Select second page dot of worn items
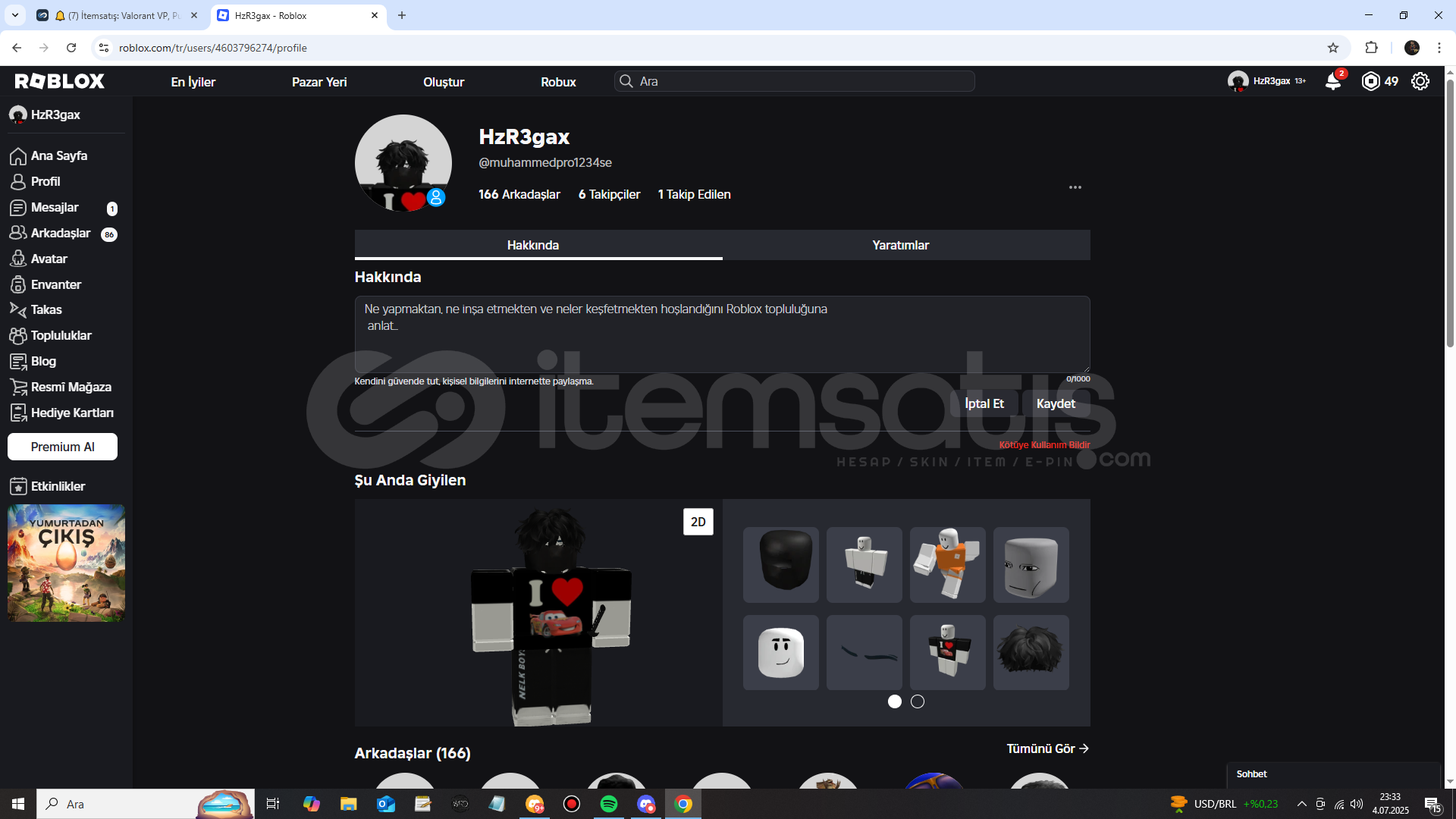 tap(918, 701)
